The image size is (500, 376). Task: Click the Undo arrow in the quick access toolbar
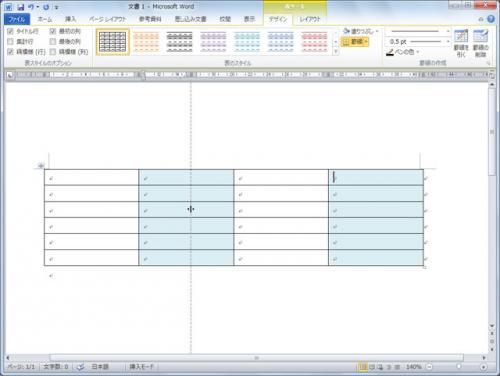pos(31,7)
